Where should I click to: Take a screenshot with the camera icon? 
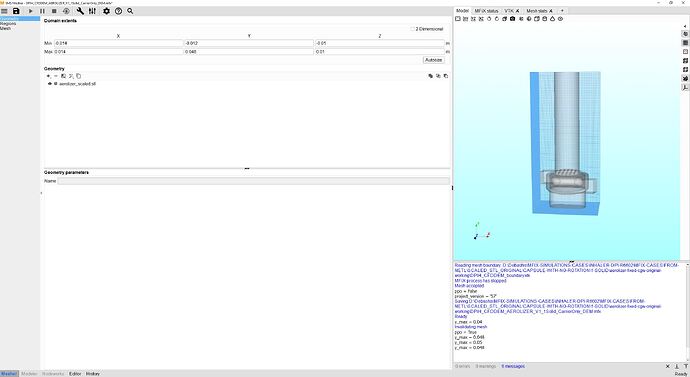point(513,19)
